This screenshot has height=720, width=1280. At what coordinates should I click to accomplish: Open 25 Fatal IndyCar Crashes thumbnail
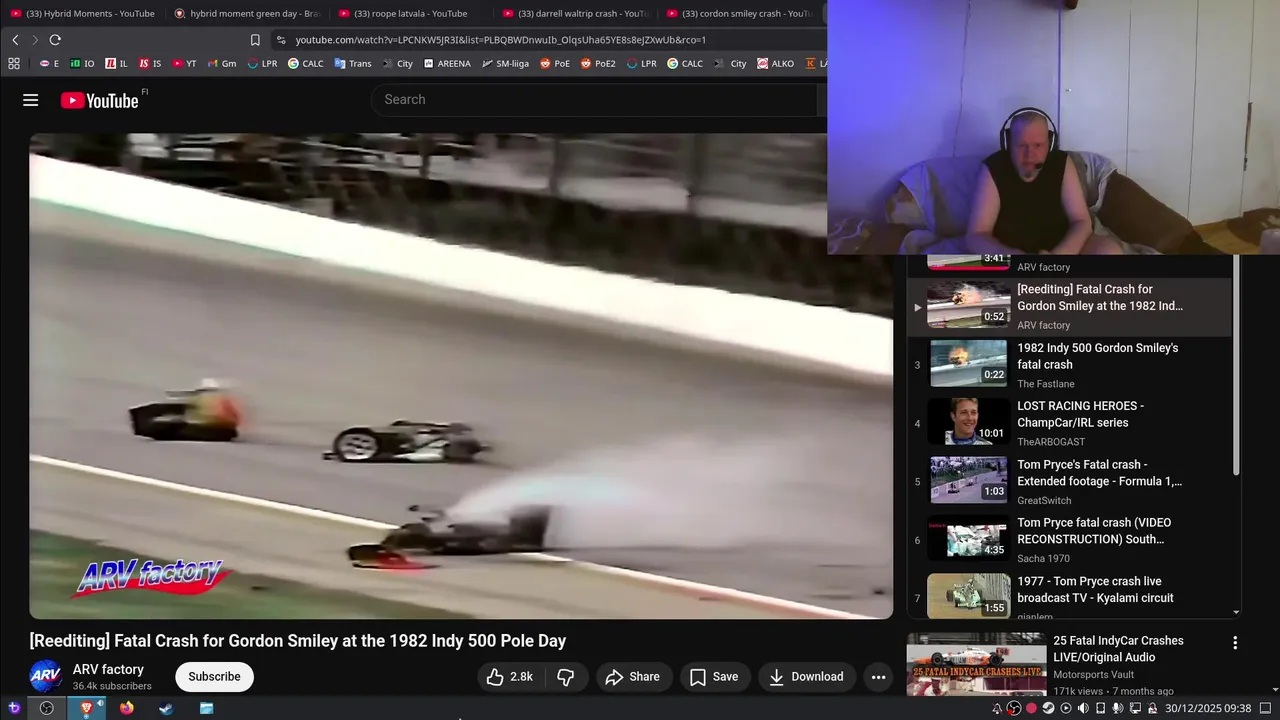tap(976, 665)
